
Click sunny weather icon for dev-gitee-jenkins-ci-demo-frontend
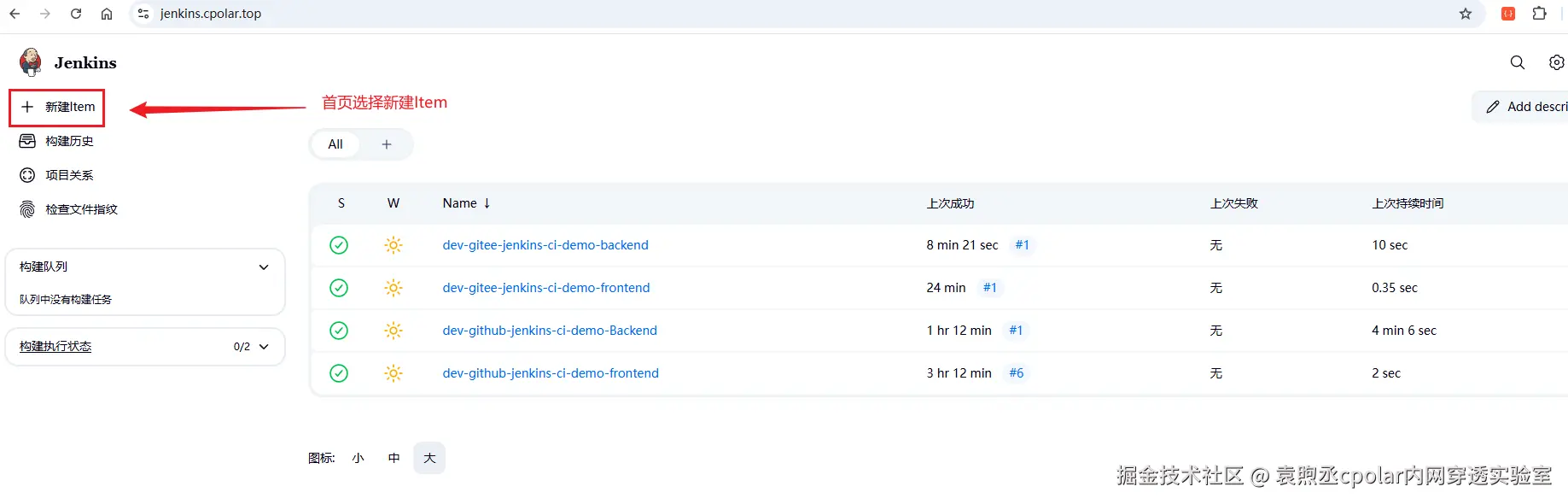393,288
